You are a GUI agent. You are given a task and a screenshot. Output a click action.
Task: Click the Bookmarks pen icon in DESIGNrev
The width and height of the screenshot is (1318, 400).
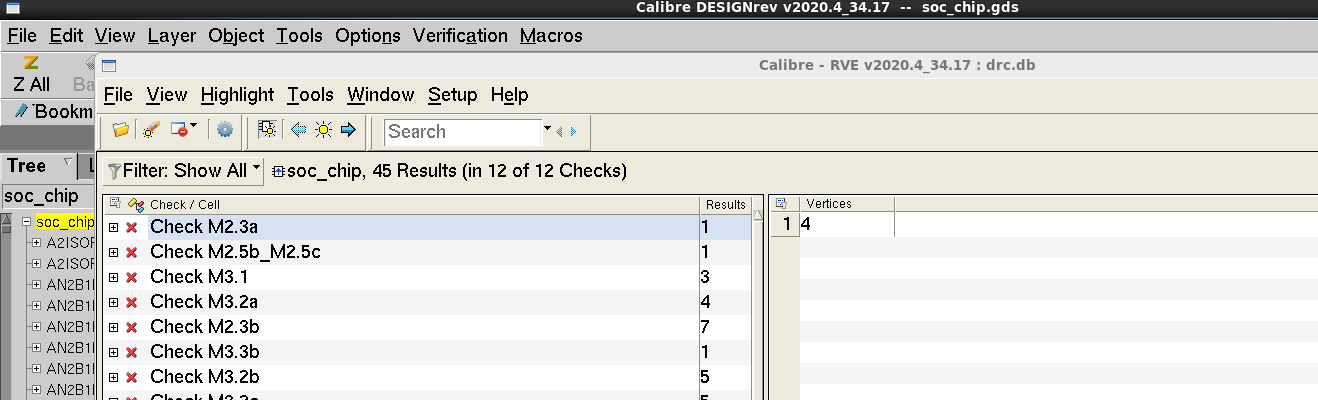22,111
